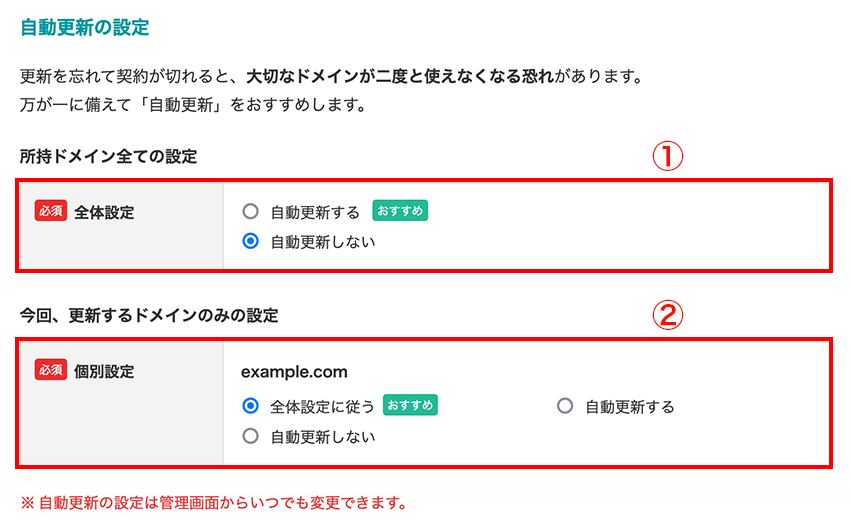The width and height of the screenshot is (850, 520).
Task: Select 自動更新しない in the 全体設定 row
Action: coord(251,241)
